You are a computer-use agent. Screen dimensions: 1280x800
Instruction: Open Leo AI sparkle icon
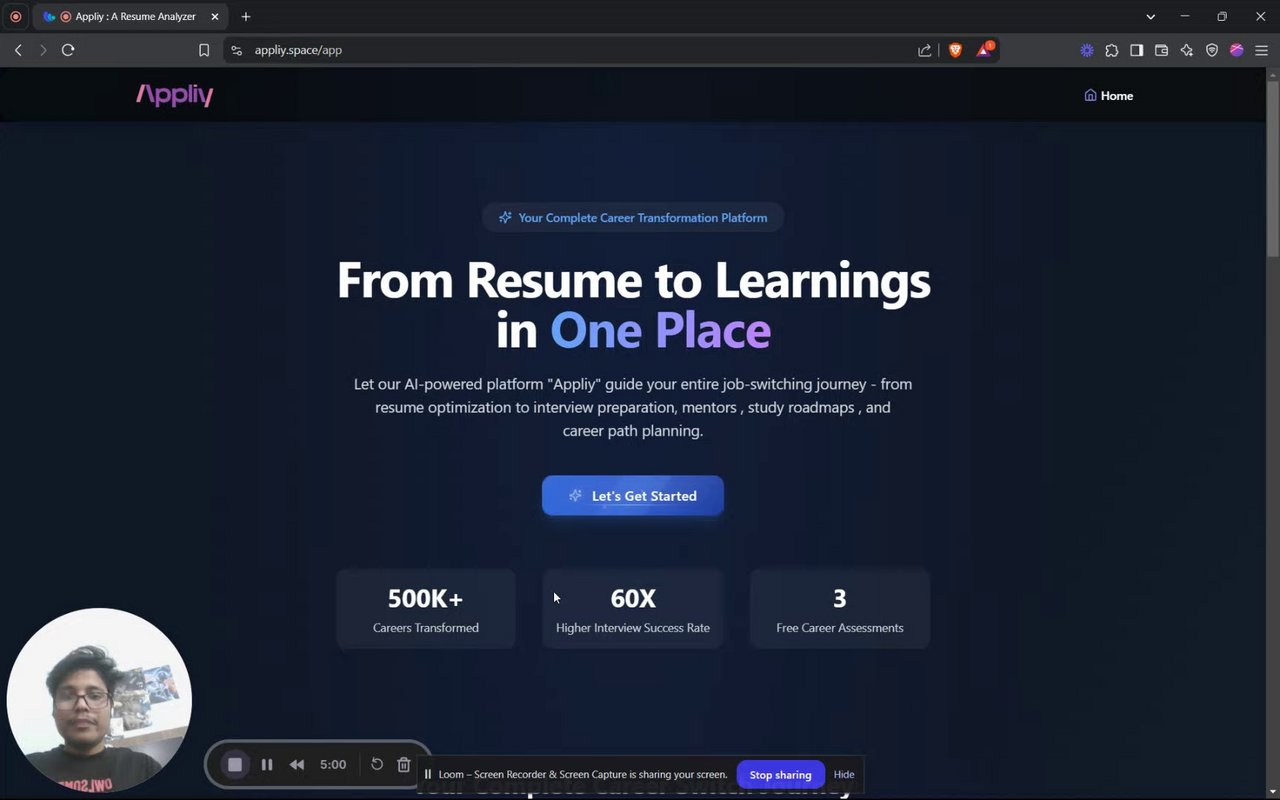(1187, 50)
